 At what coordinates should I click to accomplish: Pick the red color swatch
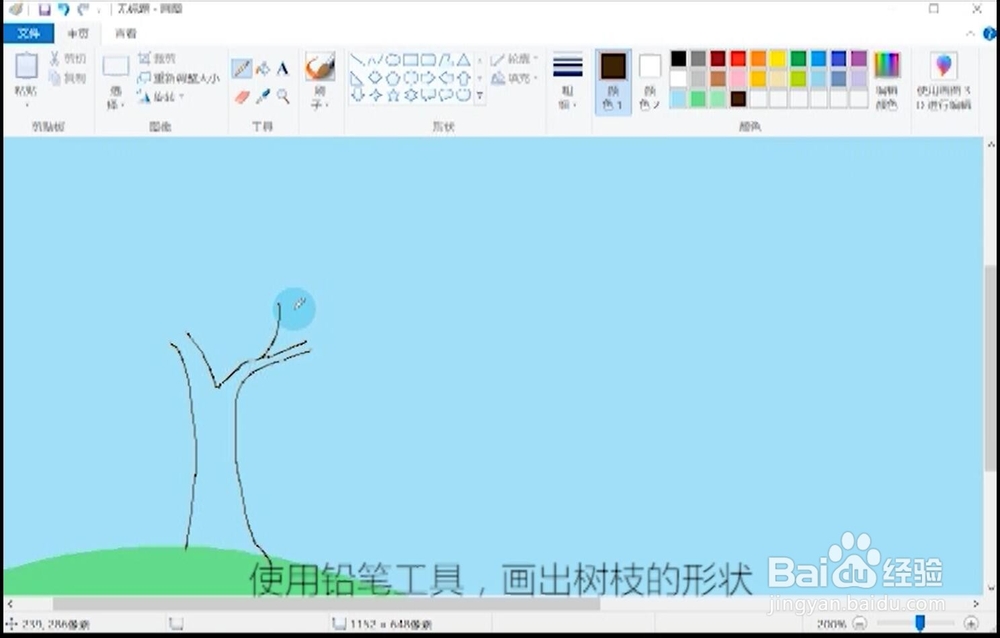(x=736, y=57)
